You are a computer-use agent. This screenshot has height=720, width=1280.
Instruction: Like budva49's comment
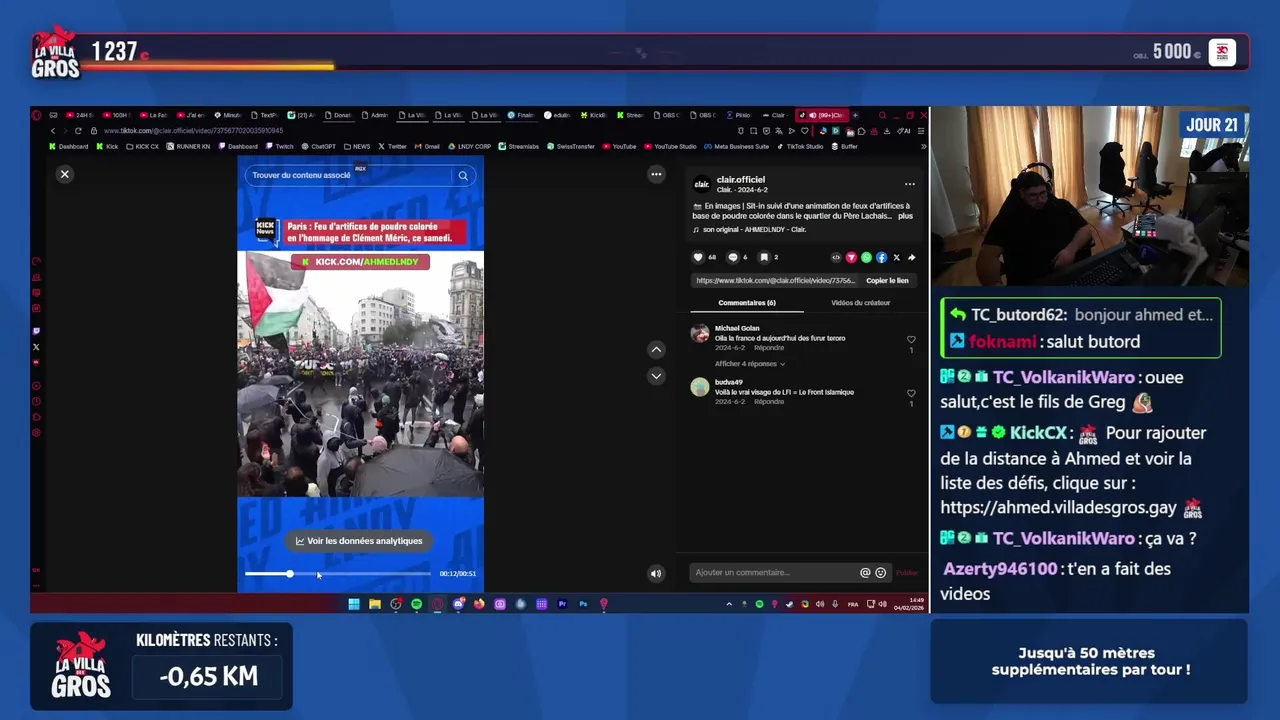tap(911, 394)
